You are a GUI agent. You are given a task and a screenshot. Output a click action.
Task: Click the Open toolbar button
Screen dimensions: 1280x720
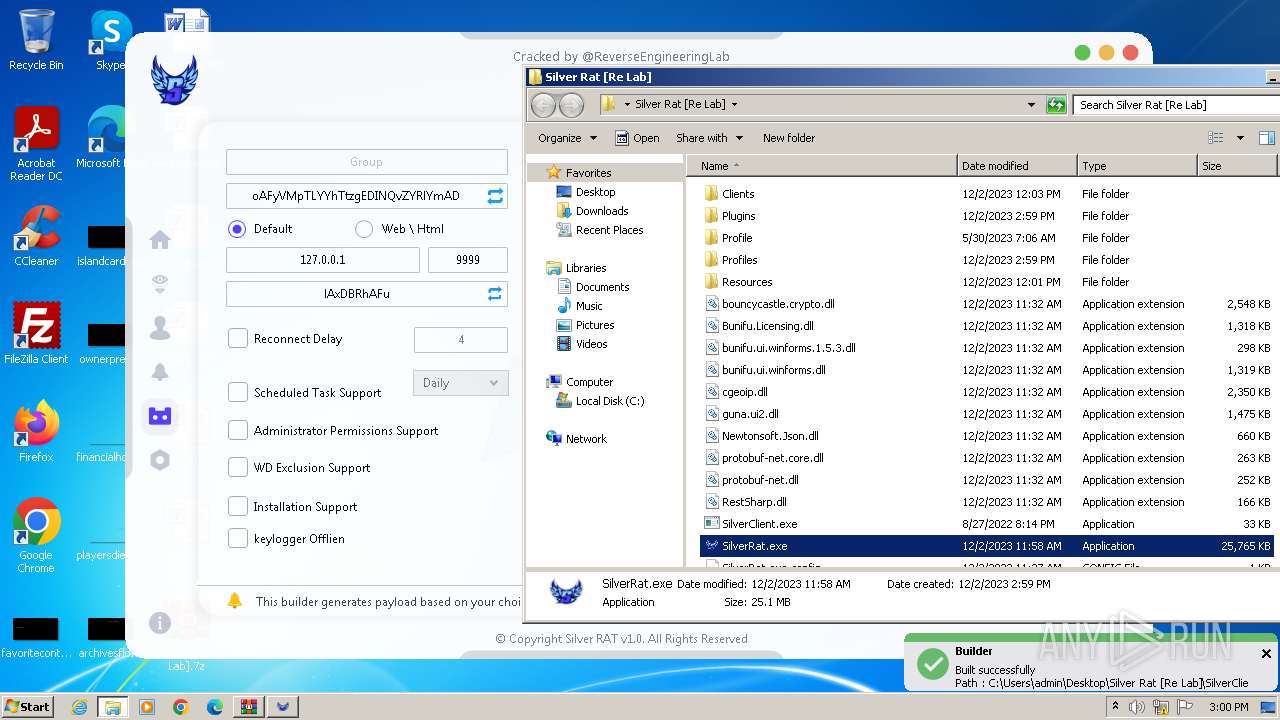coord(637,138)
